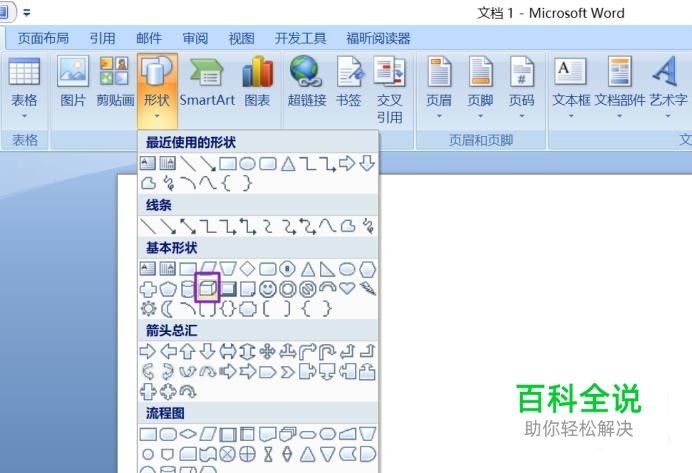Insert a 交叉引用 cross-reference

389,90
